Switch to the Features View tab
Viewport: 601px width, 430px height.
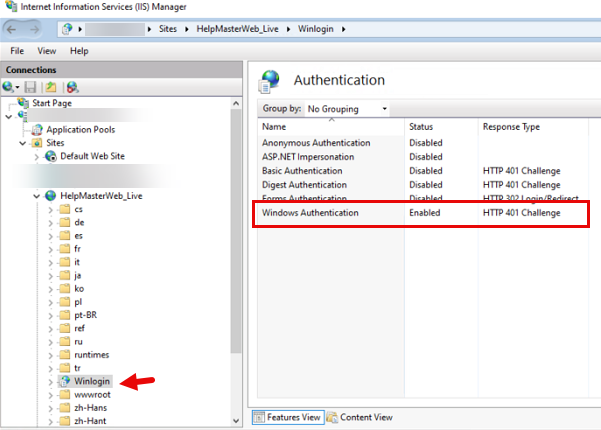click(288, 417)
